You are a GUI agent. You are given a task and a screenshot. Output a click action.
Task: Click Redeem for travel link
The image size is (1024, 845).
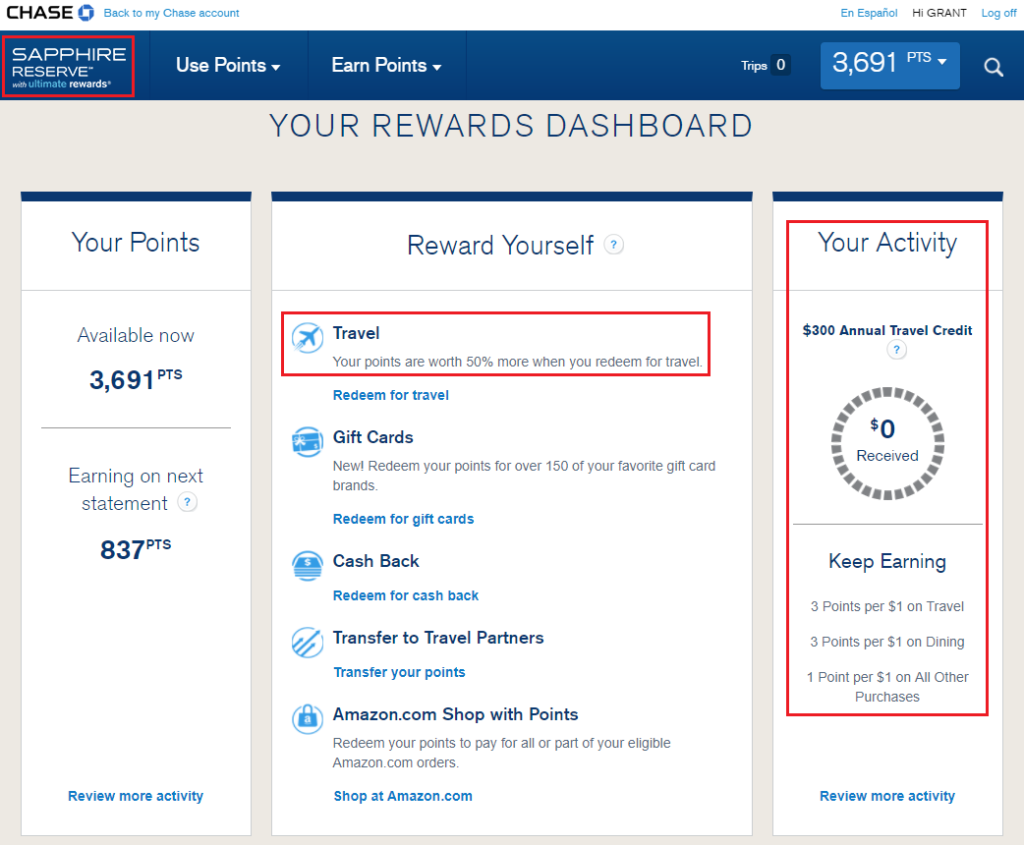point(391,395)
